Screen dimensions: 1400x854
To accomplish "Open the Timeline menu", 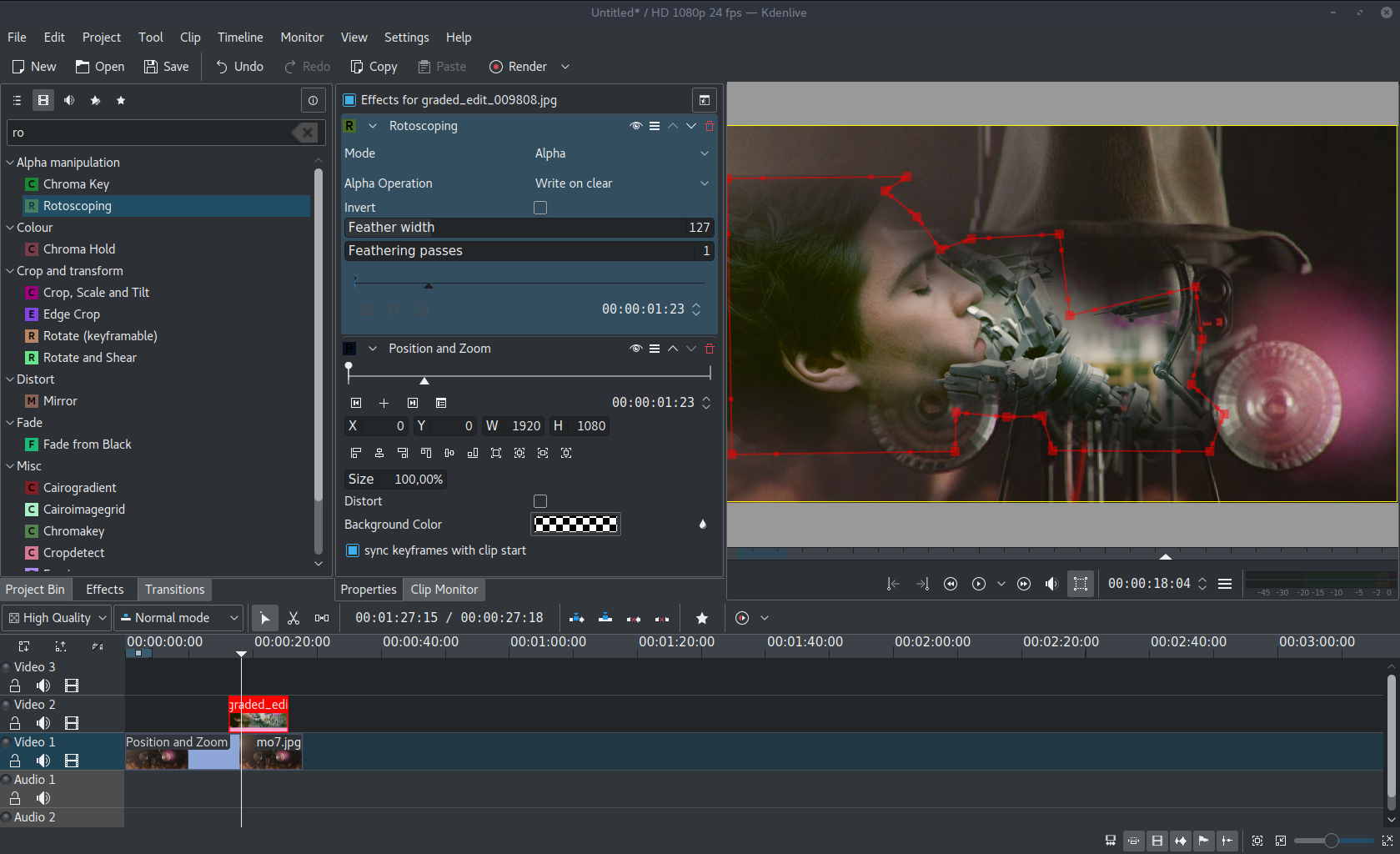I will click(x=240, y=38).
